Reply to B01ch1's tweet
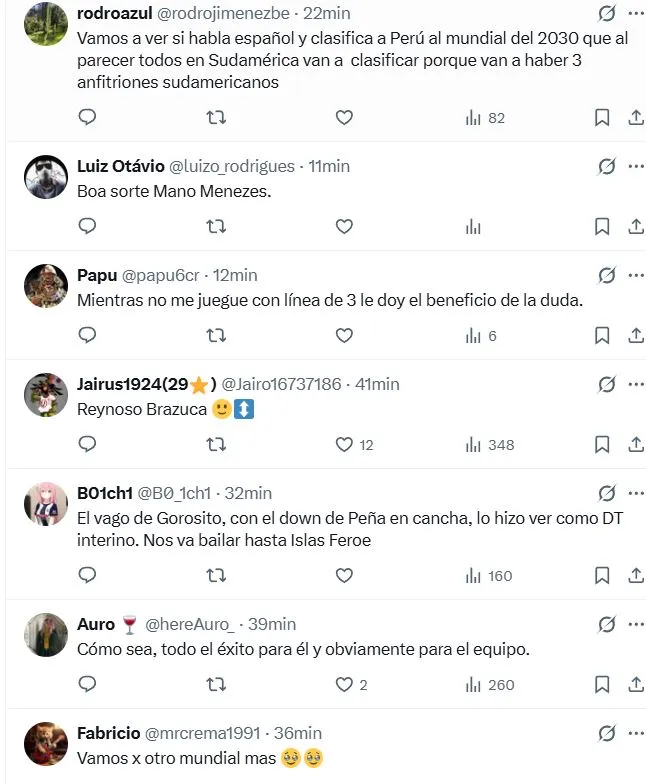This screenshot has height=784, width=646. (87, 575)
